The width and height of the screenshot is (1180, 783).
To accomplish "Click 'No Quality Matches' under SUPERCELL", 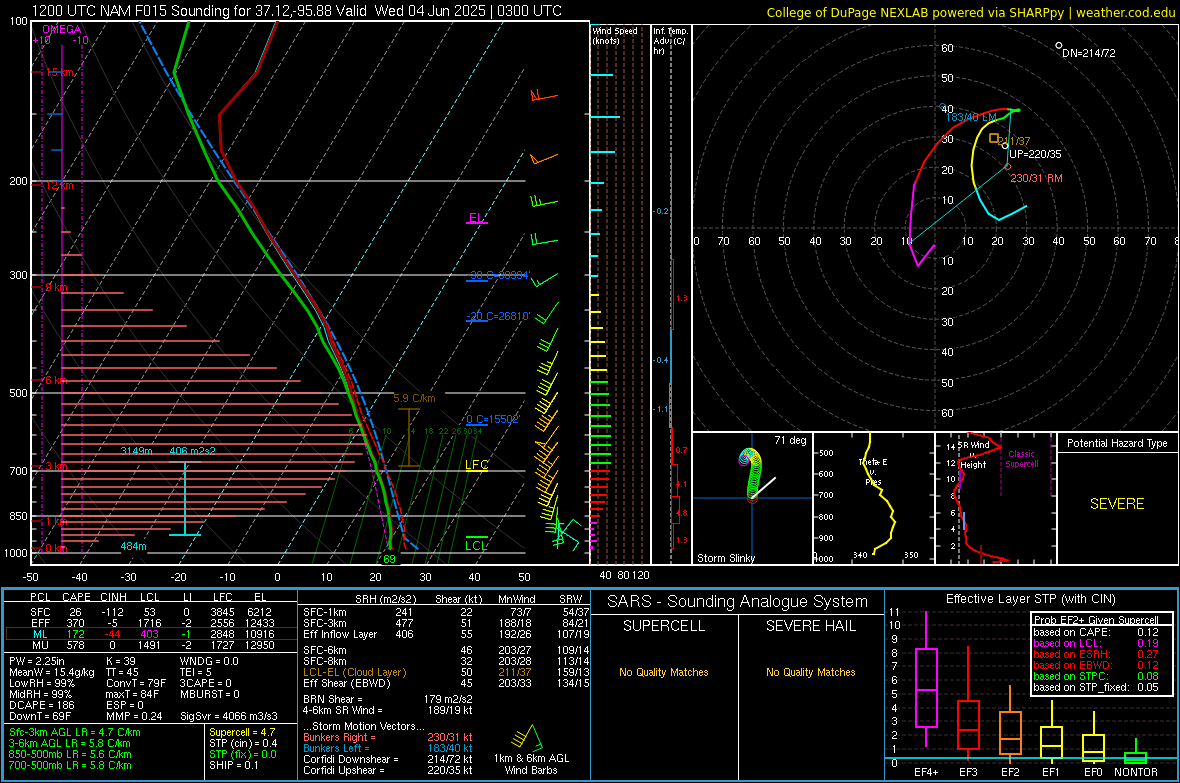I will coord(664,672).
